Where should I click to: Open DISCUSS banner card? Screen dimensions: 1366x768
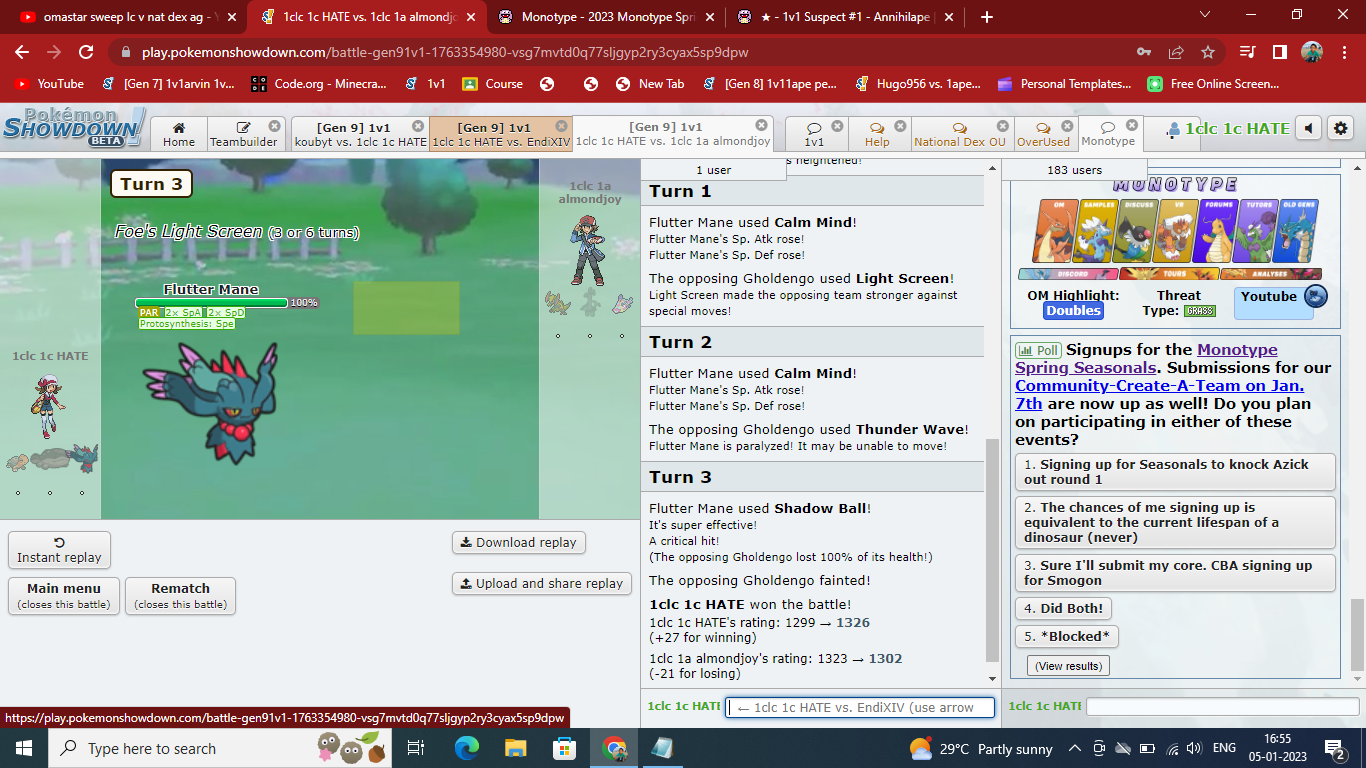(x=1136, y=230)
